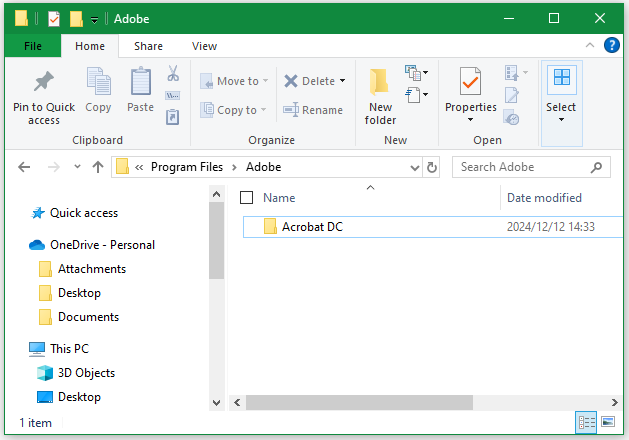Click the horizontal scrollbar thumb
Image resolution: width=629 pixels, height=440 pixels.
[x=359, y=402]
